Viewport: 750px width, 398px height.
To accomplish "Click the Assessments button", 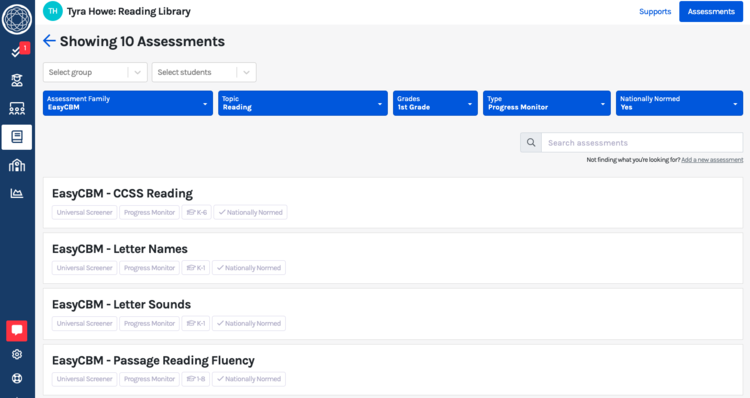I will 711,11.
